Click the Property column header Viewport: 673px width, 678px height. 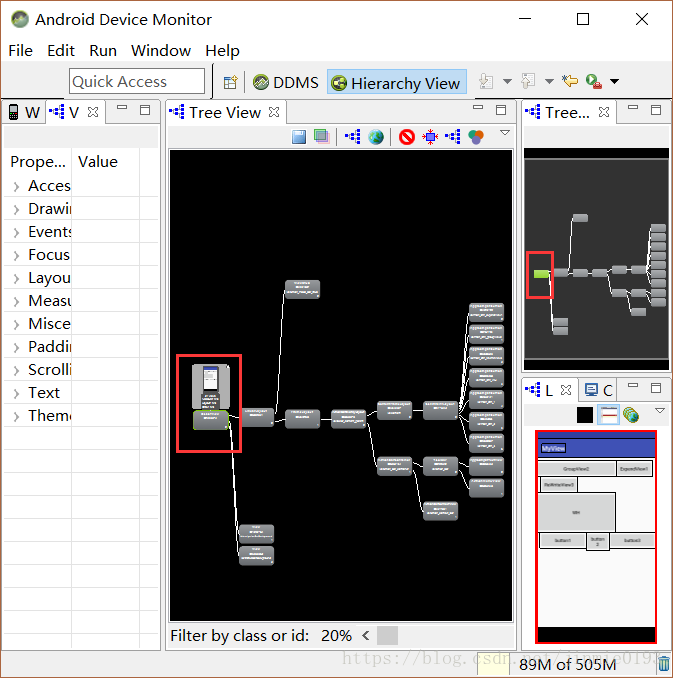38,162
